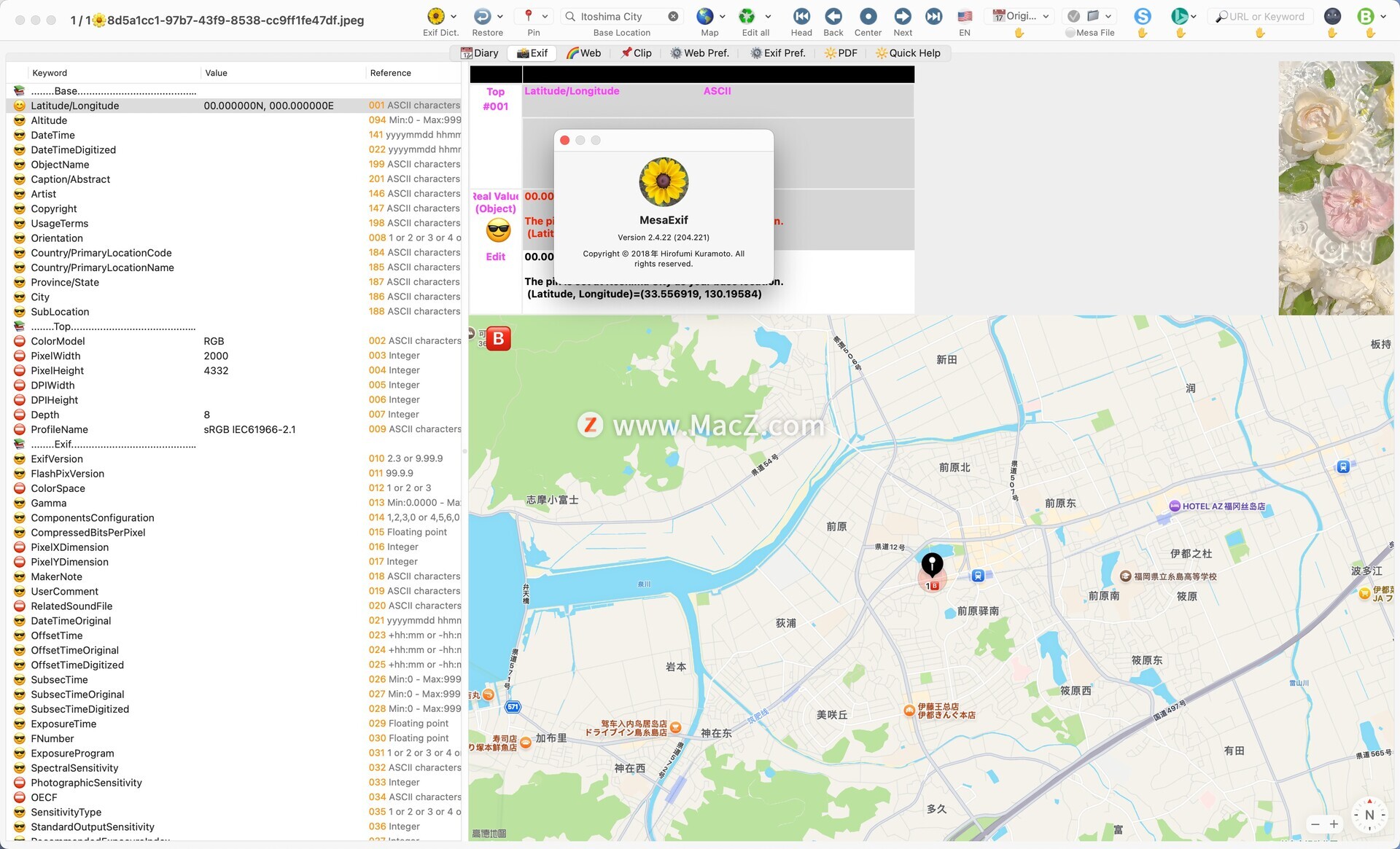This screenshot has height=849, width=1400.
Task: Select the MakerNote keyword row
Action: (x=234, y=576)
